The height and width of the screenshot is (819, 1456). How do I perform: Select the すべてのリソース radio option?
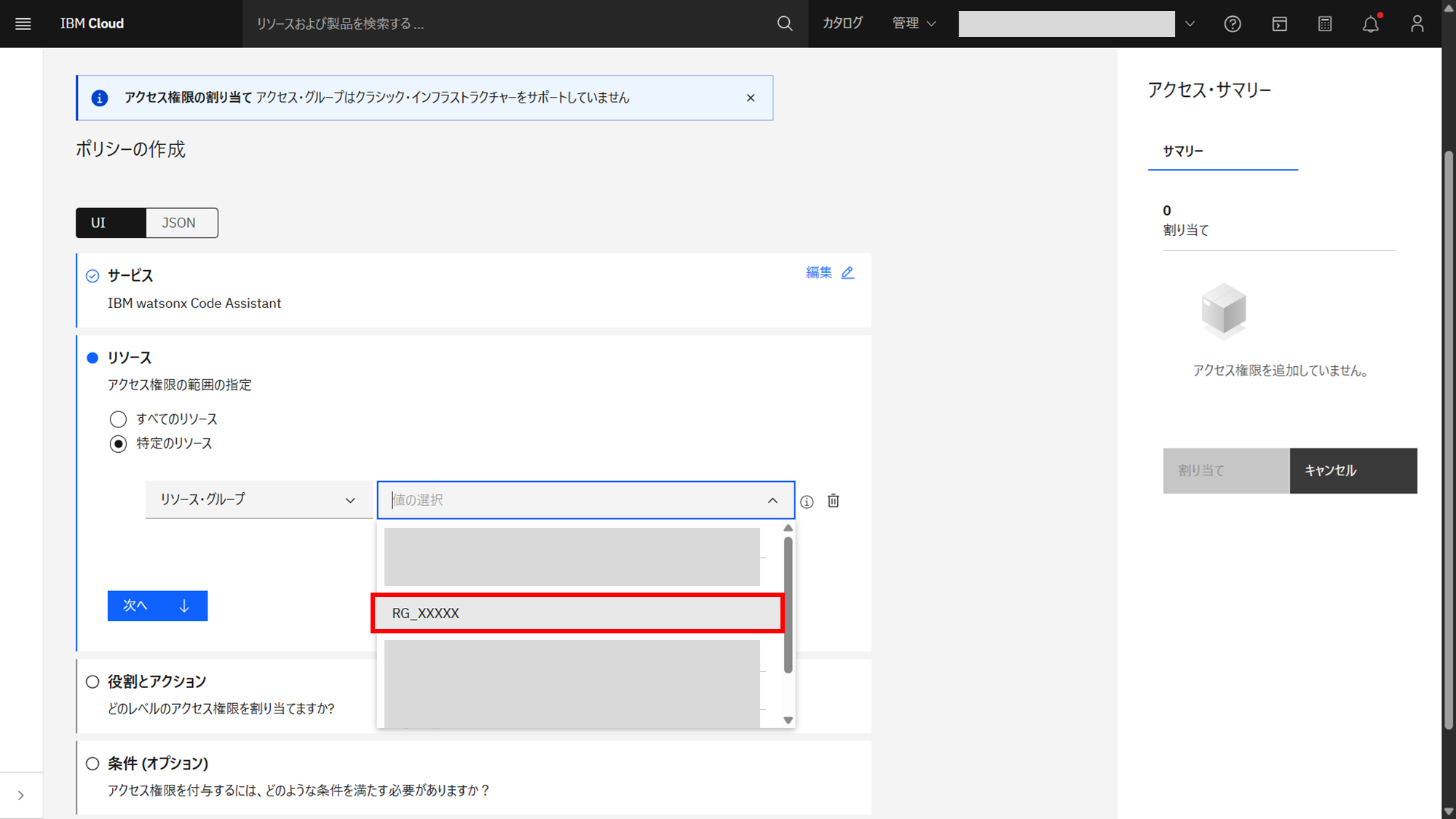(x=118, y=419)
